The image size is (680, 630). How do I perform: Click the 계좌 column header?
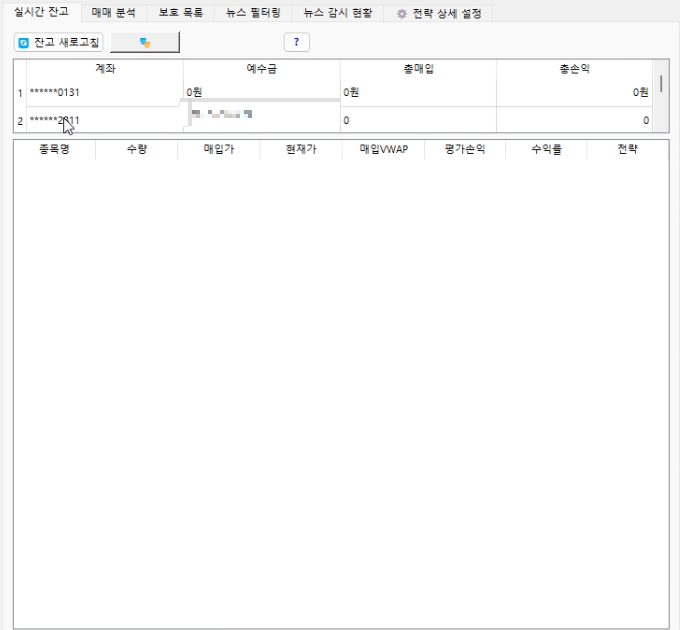click(x=105, y=69)
